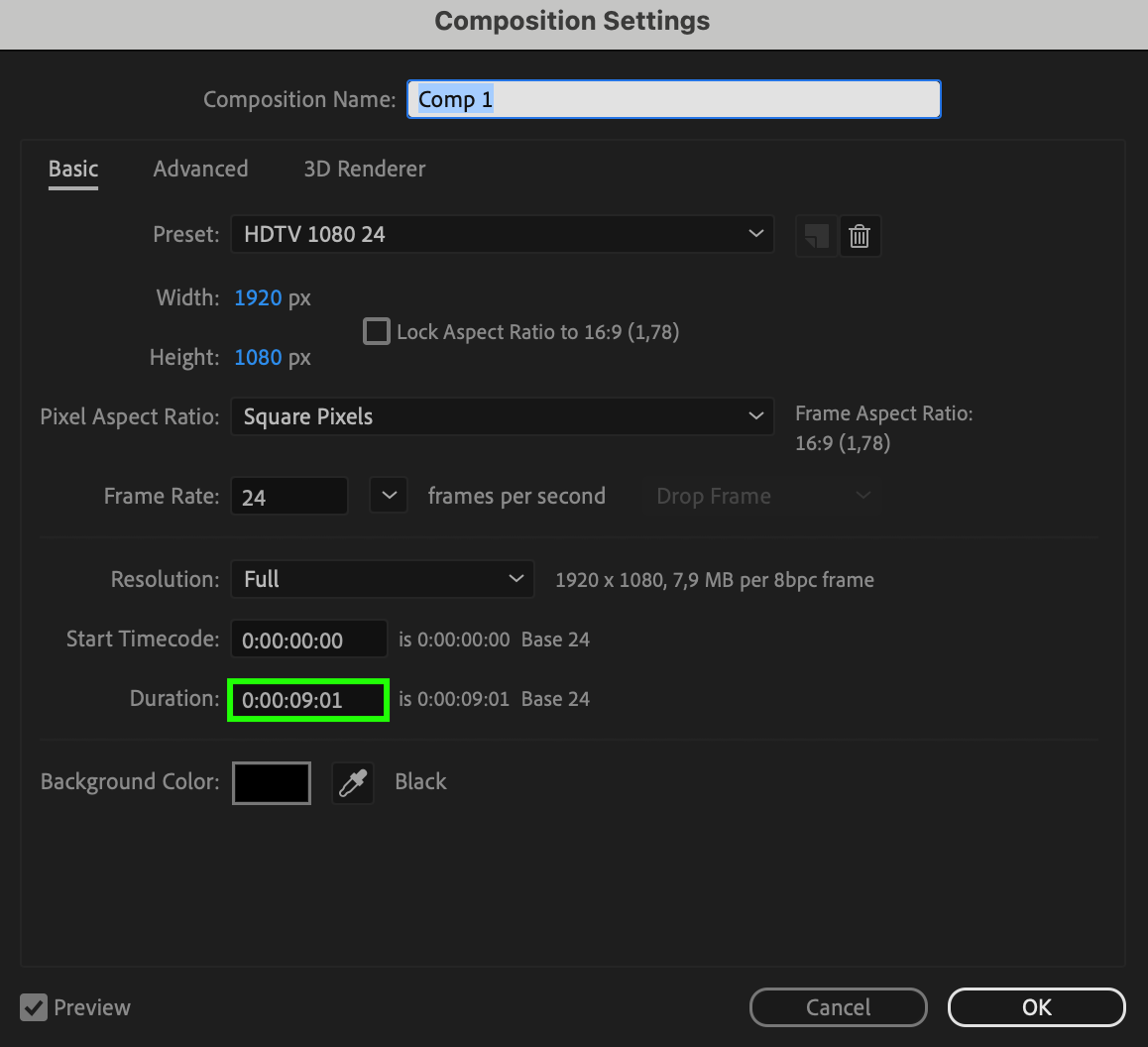Click the Cancel button
1148x1047 pixels.
pyautogui.click(x=838, y=1007)
